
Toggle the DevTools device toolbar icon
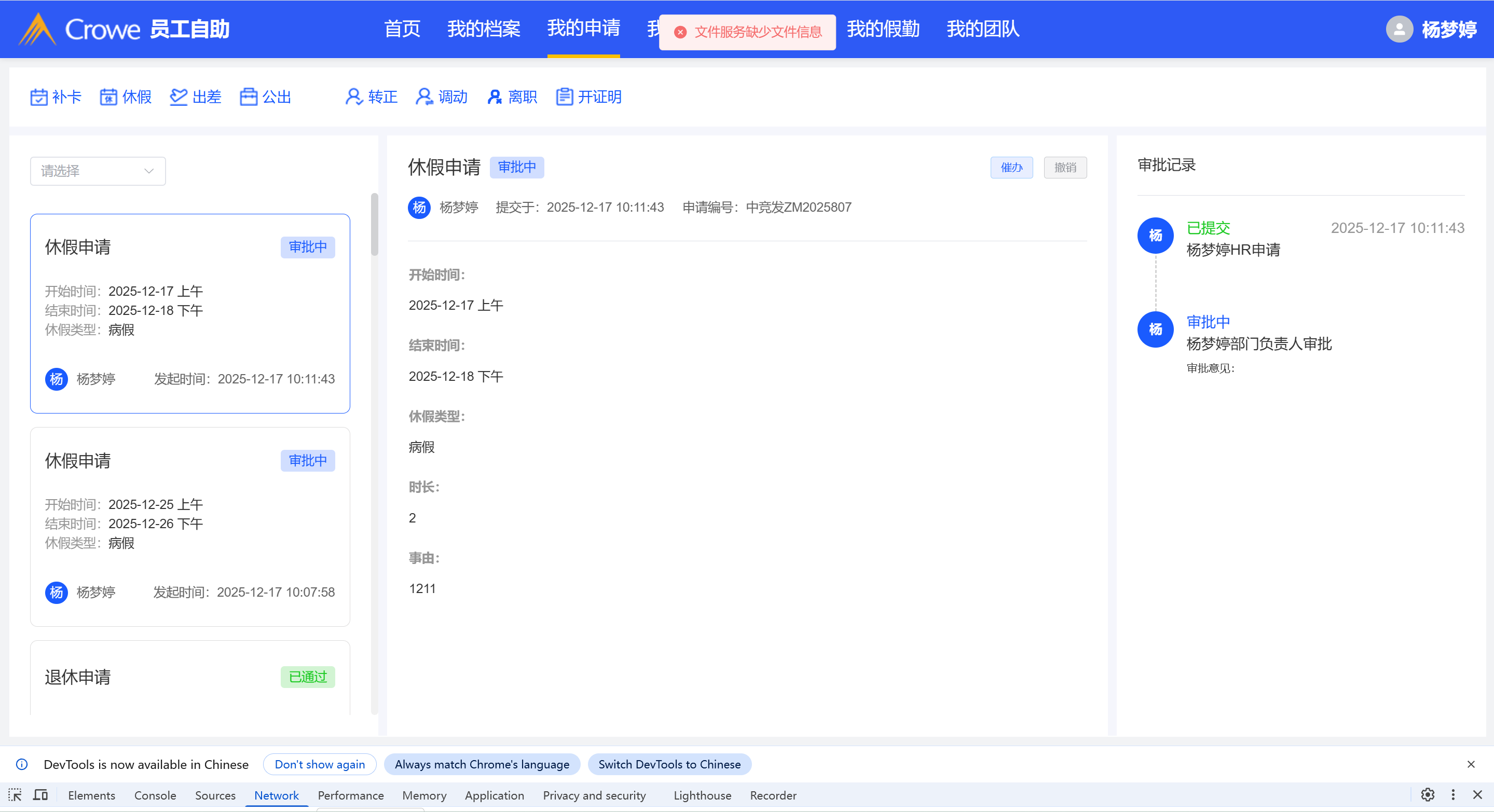[40, 795]
